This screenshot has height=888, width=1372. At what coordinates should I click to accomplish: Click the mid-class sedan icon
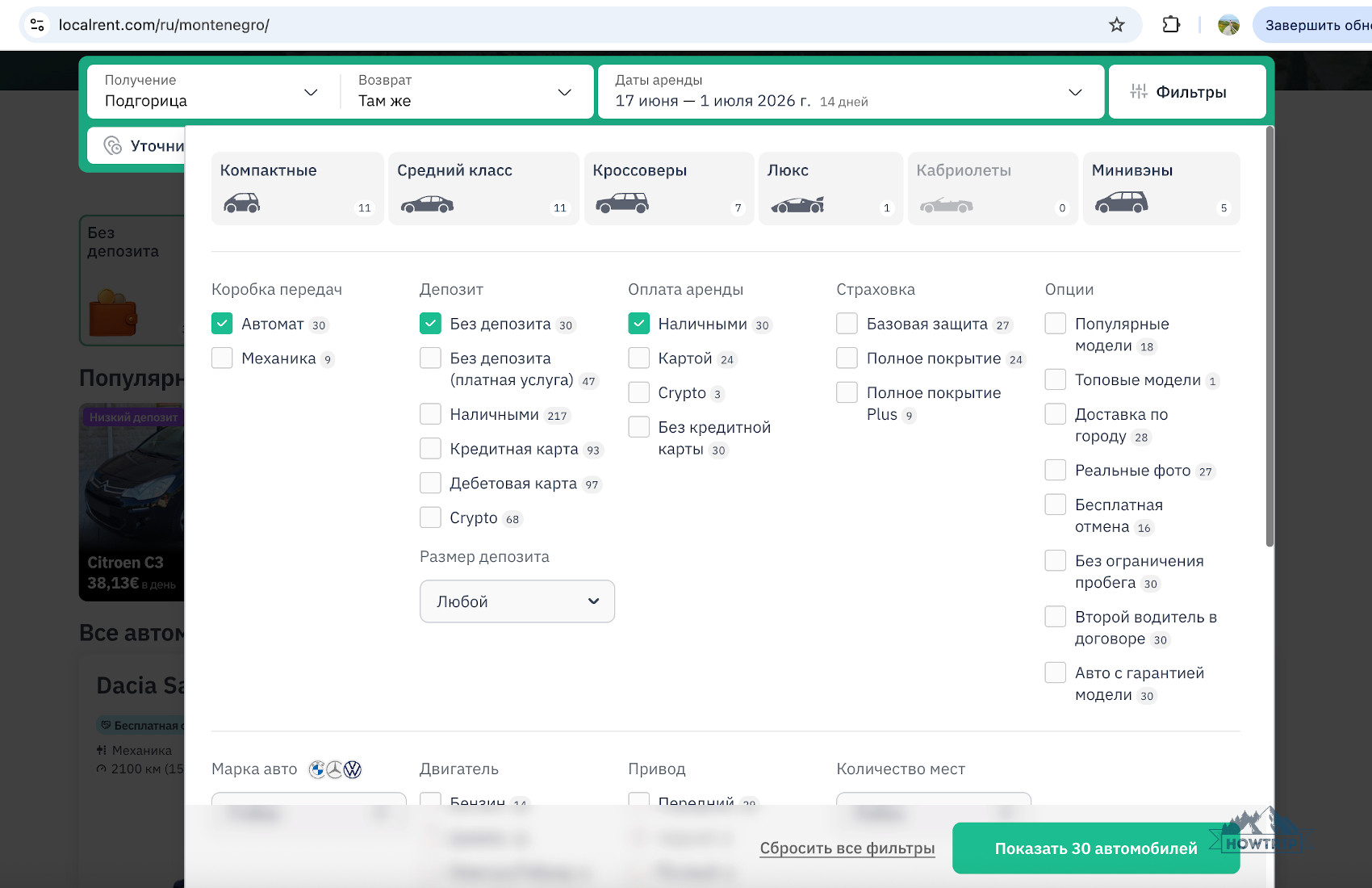[427, 204]
